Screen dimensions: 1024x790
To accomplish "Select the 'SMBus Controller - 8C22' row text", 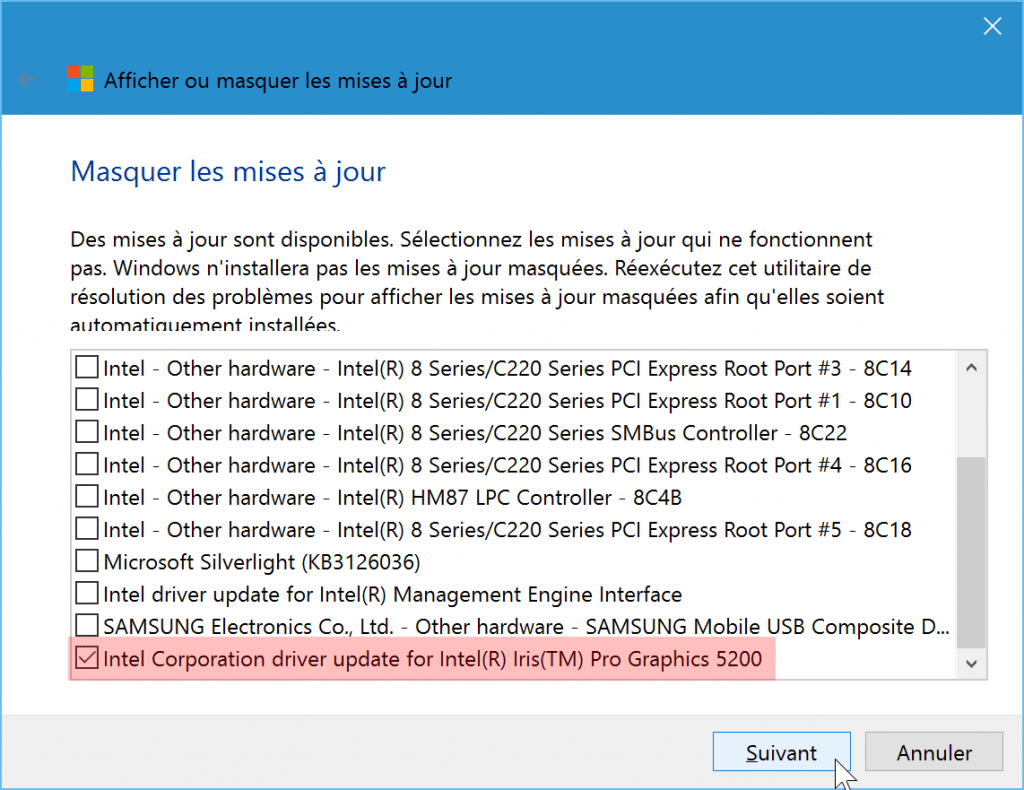I will click(x=475, y=433).
